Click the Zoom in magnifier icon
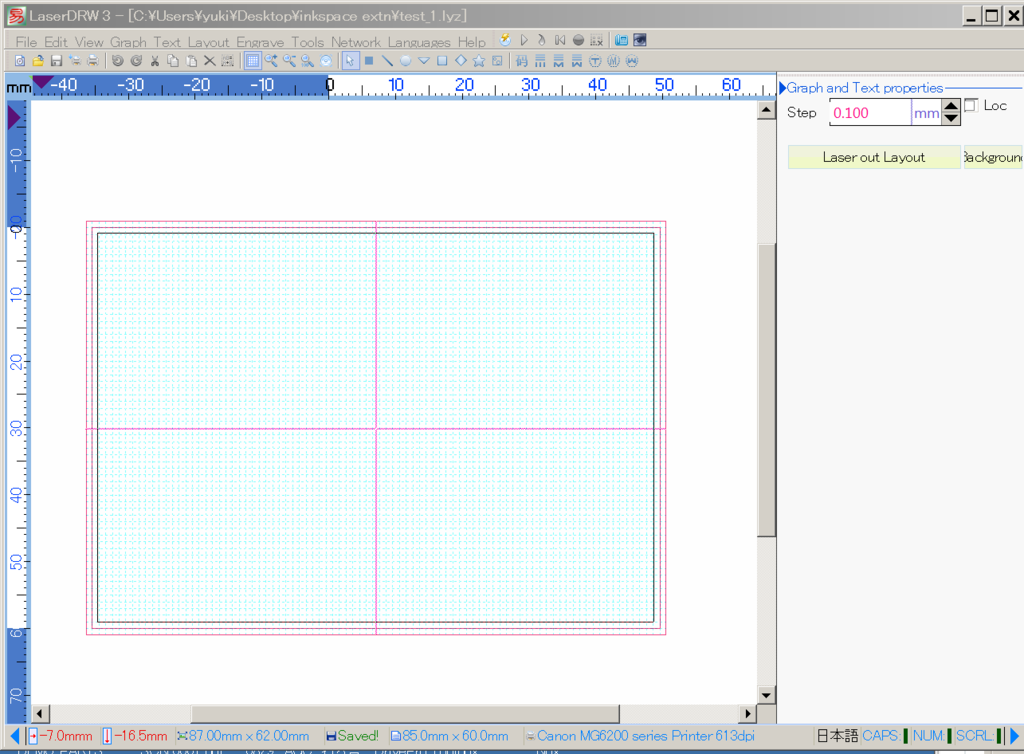Viewport: 1024px width, 754px height. coord(271,61)
